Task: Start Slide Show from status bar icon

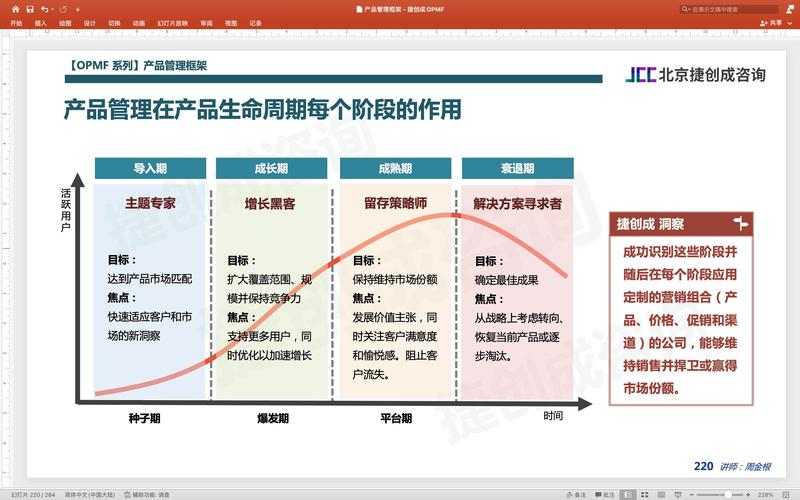Action: [x=678, y=494]
